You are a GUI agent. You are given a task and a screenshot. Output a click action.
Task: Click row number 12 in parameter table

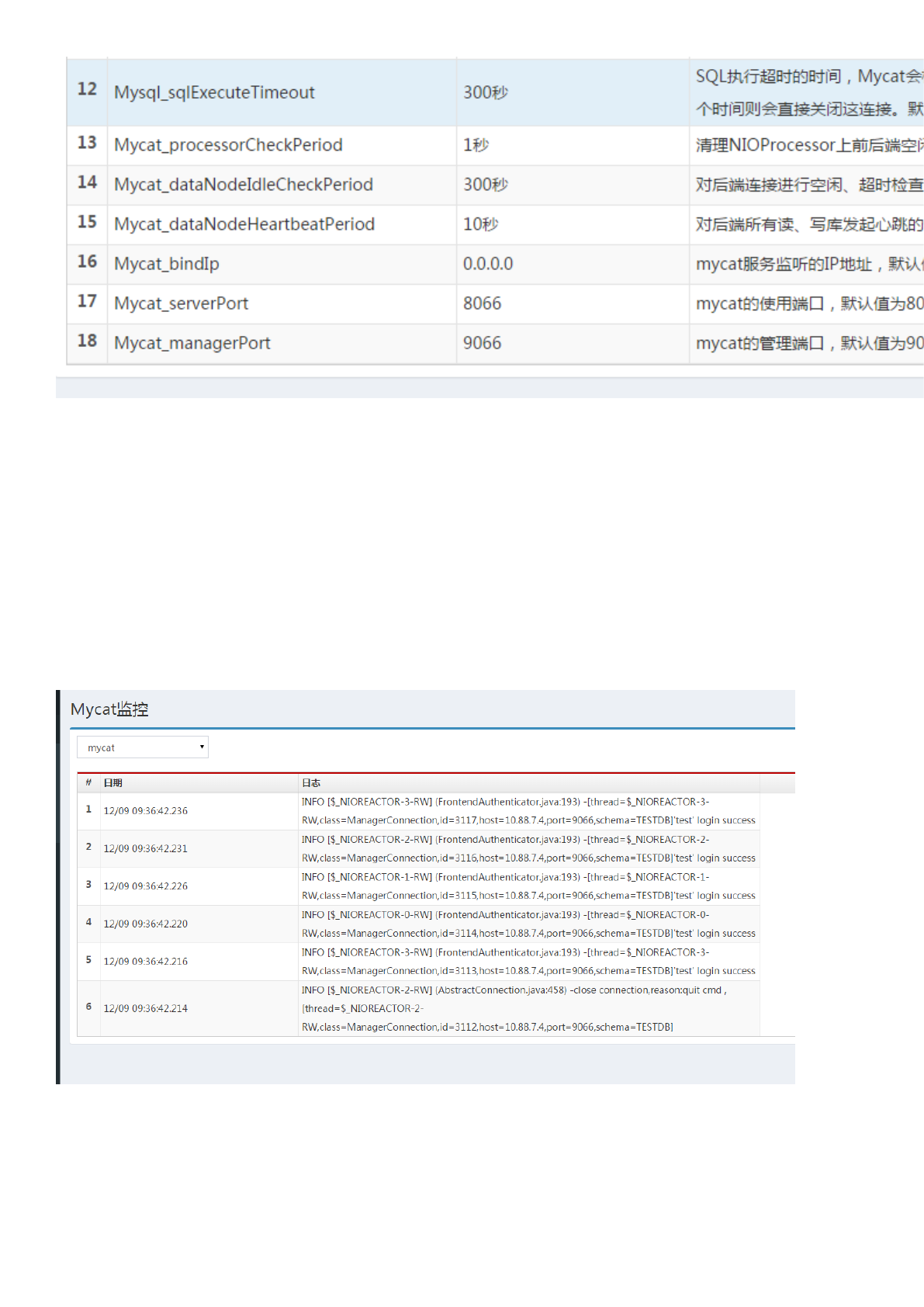pyautogui.click(x=87, y=89)
